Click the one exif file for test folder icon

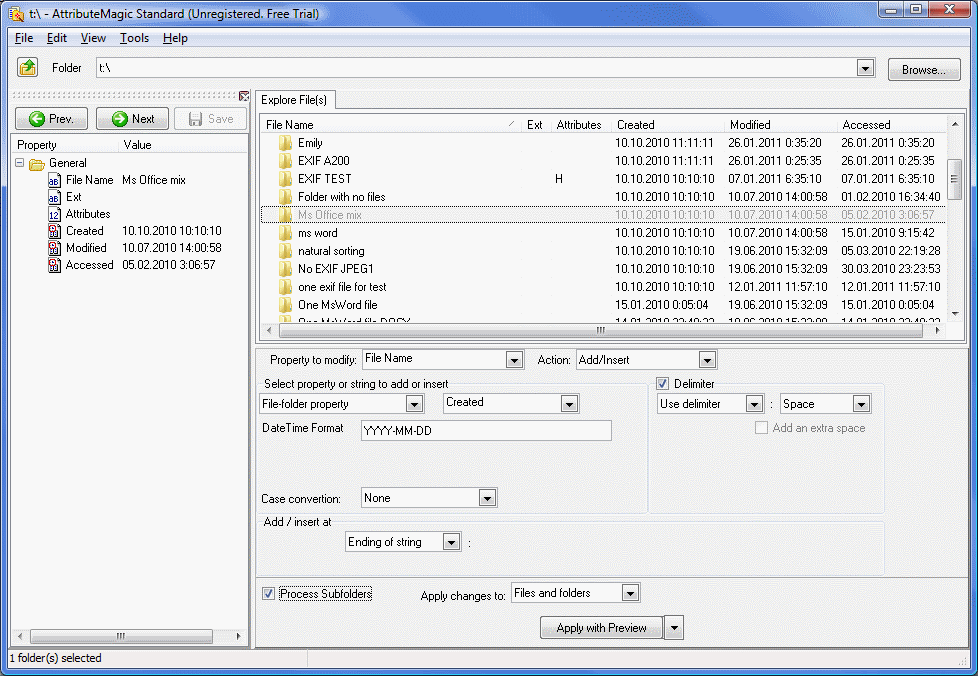point(286,287)
